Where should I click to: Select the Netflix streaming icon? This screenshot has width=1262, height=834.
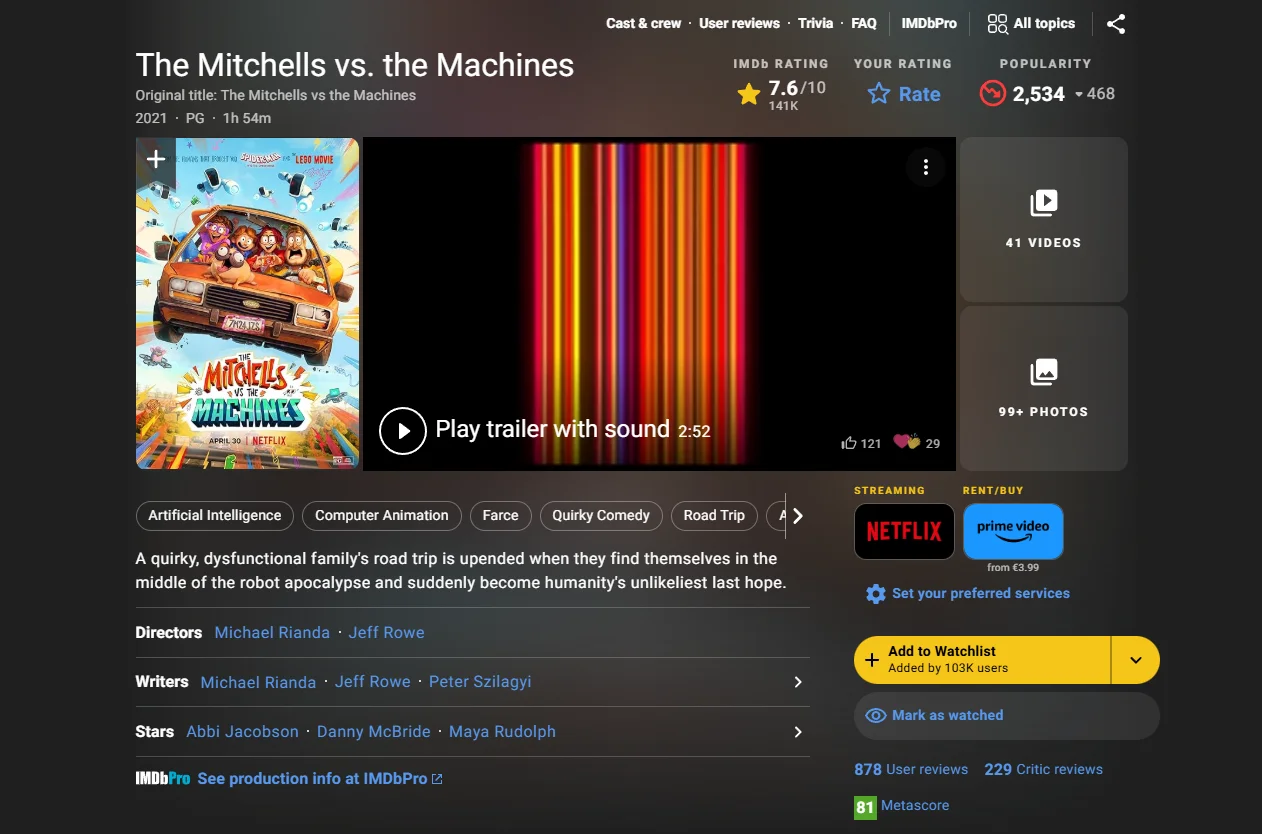tap(903, 531)
